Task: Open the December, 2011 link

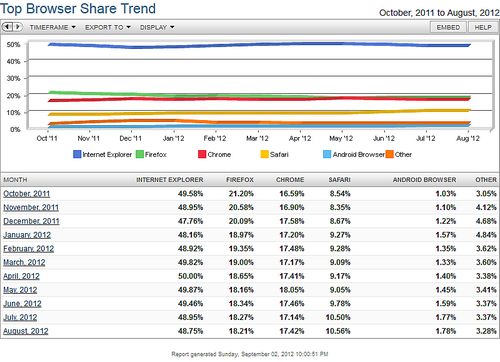Action: pos(31,221)
